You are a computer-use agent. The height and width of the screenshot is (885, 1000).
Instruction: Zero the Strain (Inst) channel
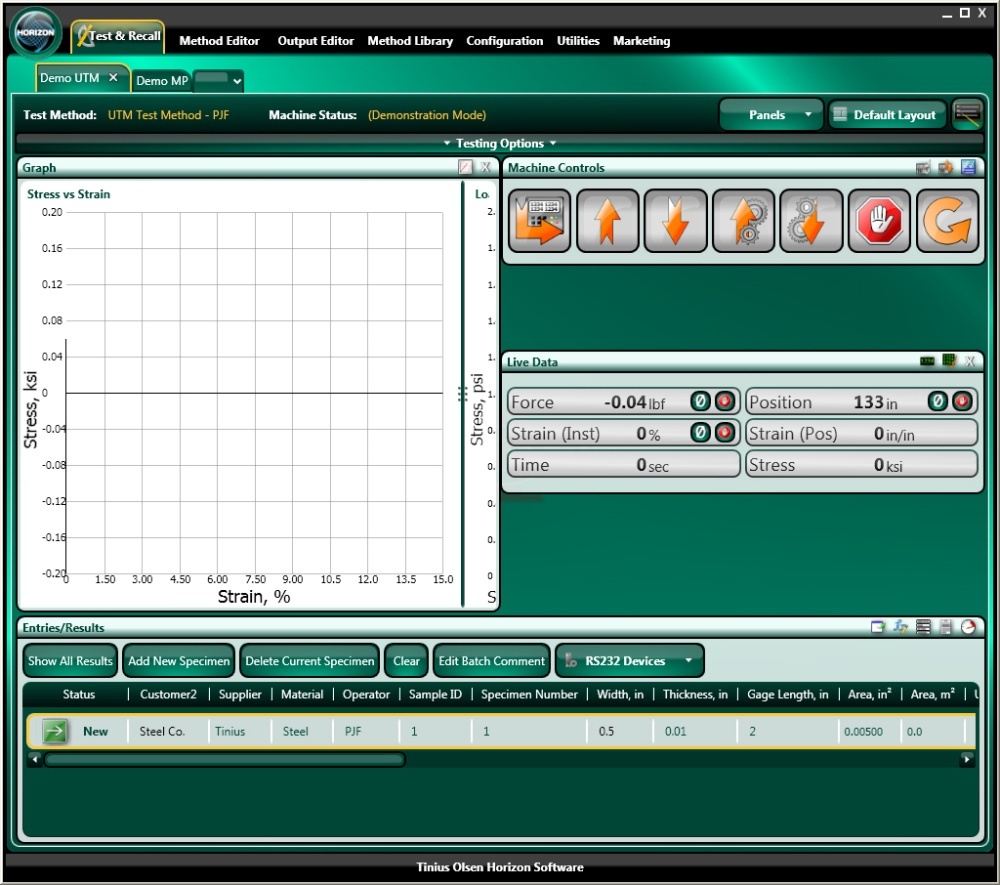point(701,433)
